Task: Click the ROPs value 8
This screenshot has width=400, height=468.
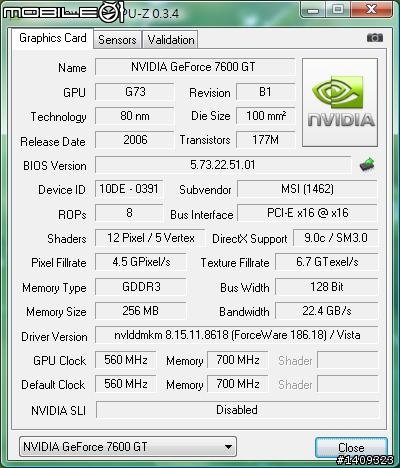Action: click(129, 213)
